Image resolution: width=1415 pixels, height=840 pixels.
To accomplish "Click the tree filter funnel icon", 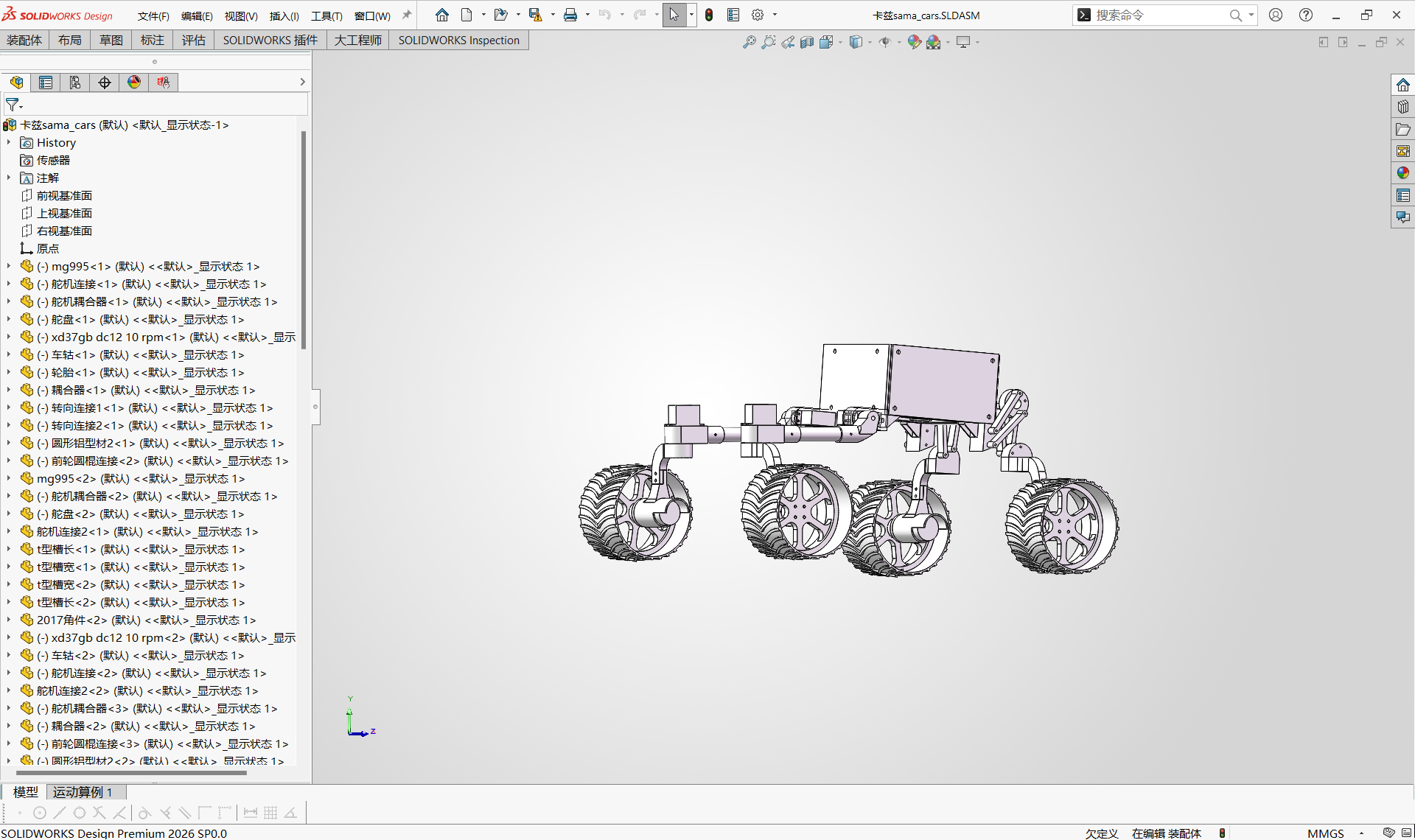I will 13,105.
